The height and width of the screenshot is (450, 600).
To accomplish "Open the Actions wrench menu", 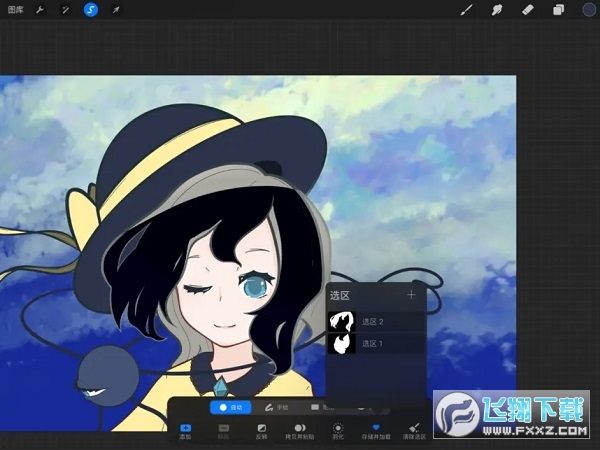I will [40, 10].
